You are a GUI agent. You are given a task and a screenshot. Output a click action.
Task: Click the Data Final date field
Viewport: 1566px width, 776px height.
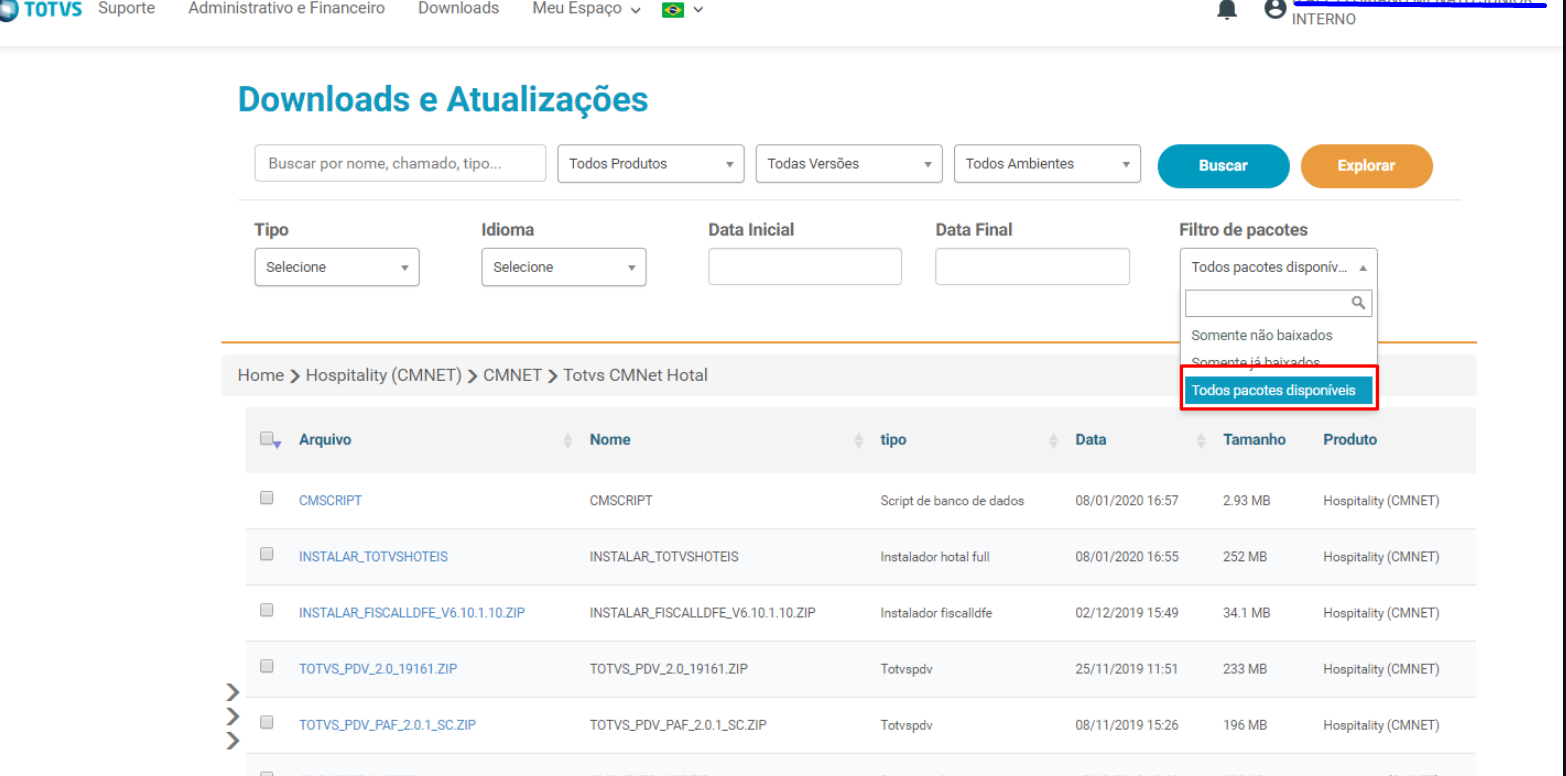click(x=1032, y=267)
